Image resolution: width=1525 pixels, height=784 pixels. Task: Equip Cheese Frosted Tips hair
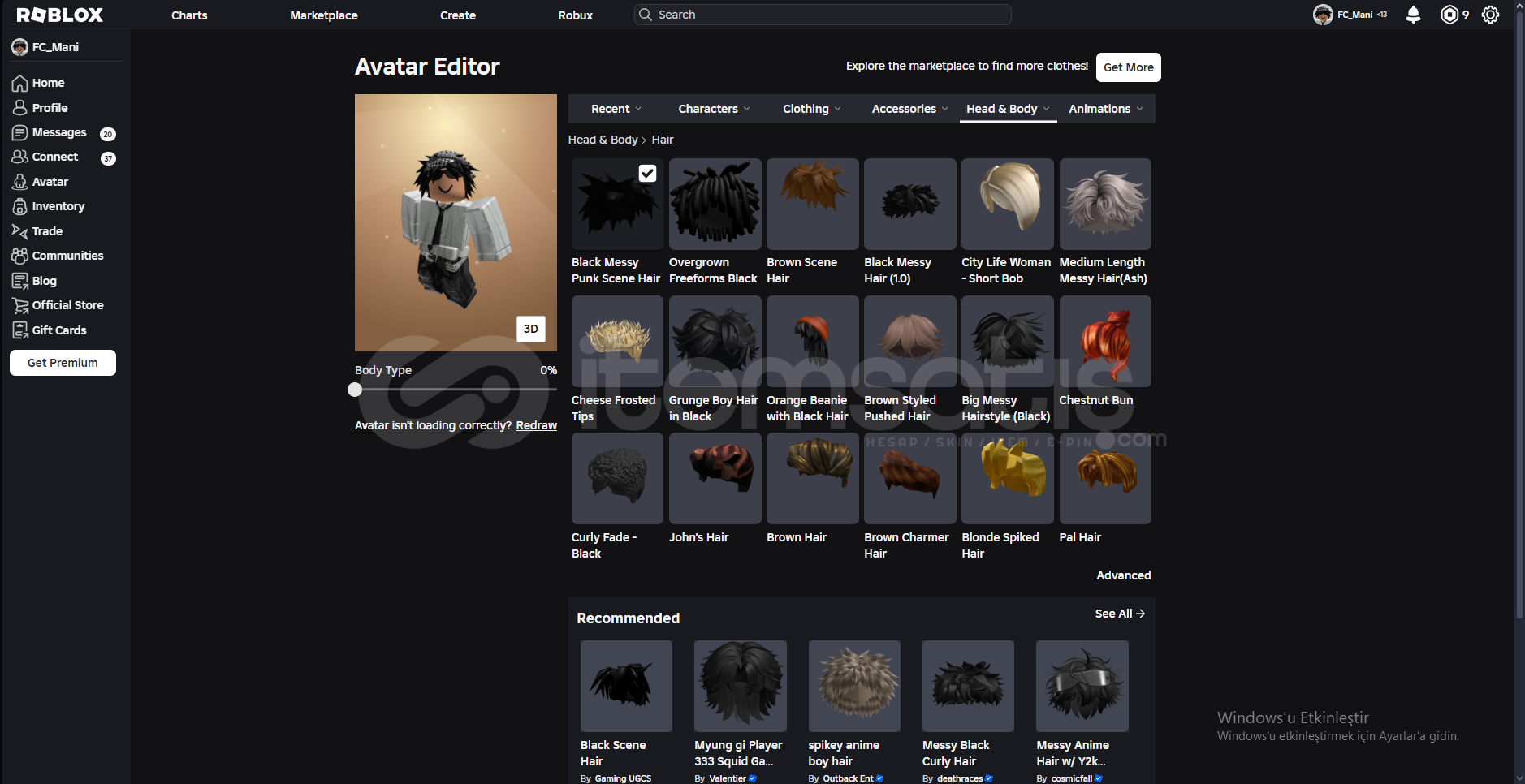(x=618, y=341)
